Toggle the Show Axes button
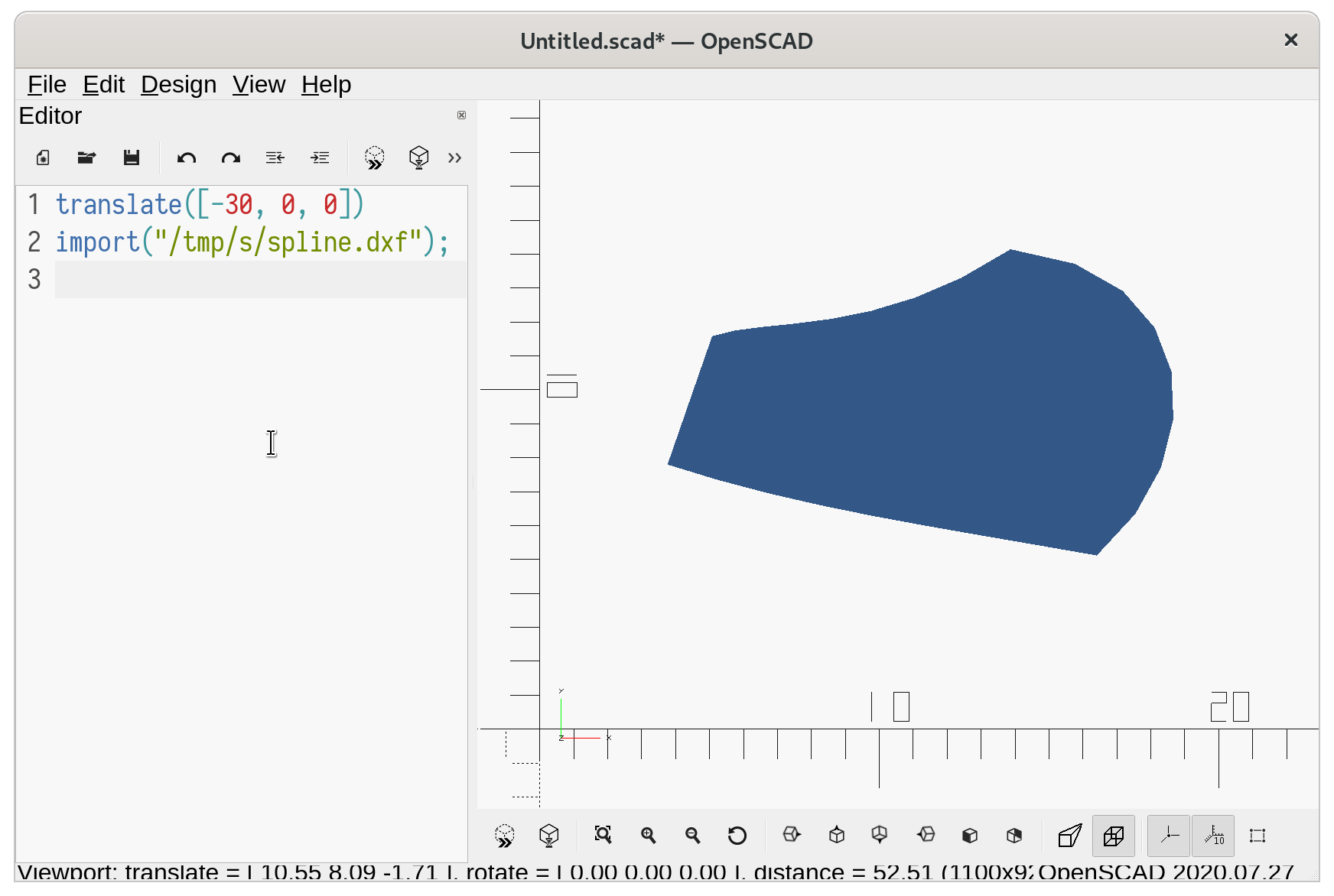Viewport: 1334px width, 896px height. [1169, 836]
